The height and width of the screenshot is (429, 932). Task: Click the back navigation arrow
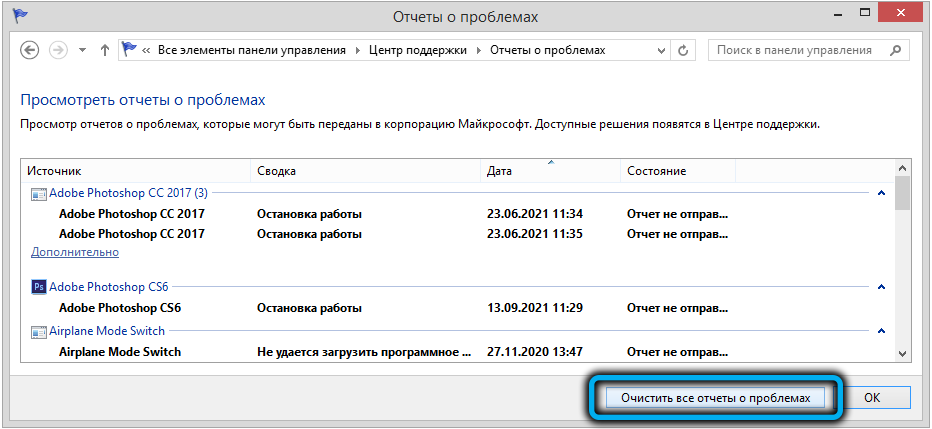pos(30,50)
